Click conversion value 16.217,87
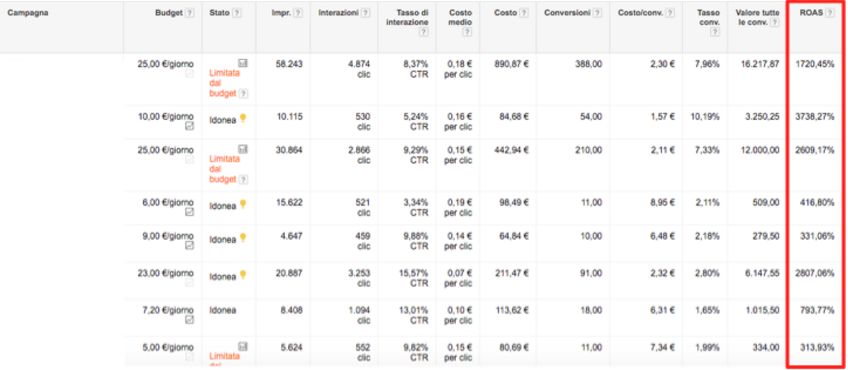848x370 pixels. click(x=760, y=64)
